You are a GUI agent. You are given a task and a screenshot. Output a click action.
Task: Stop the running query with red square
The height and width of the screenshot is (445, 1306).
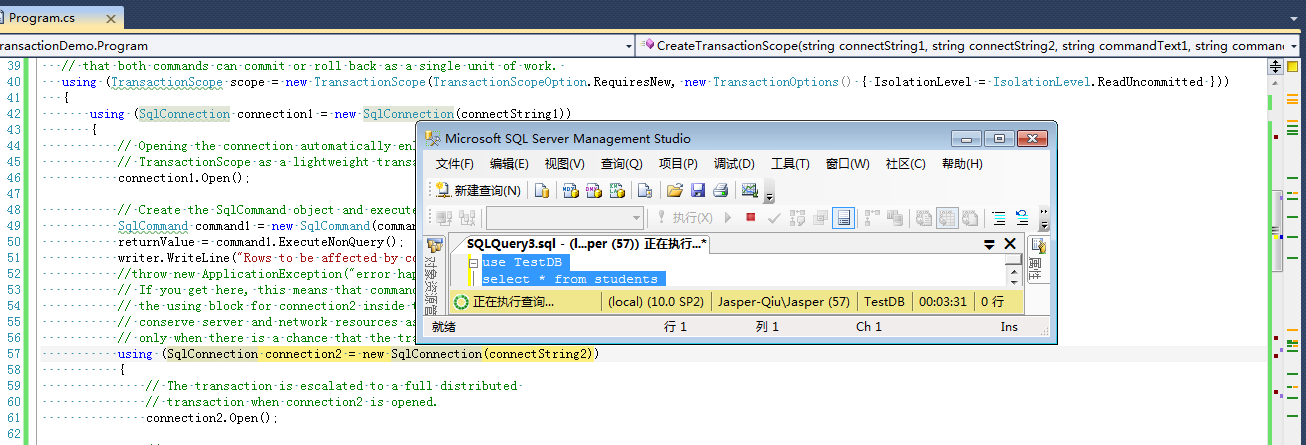(750, 217)
